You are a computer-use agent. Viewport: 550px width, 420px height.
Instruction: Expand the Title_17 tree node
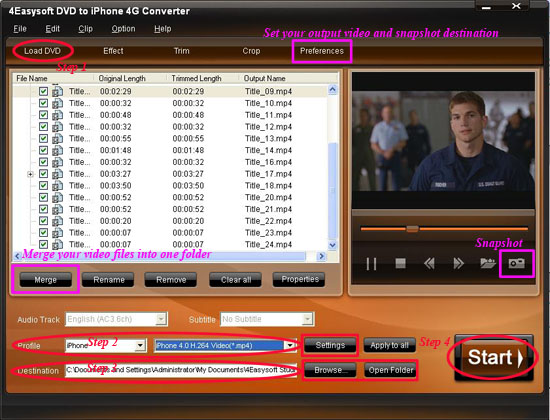coord(31,174)
